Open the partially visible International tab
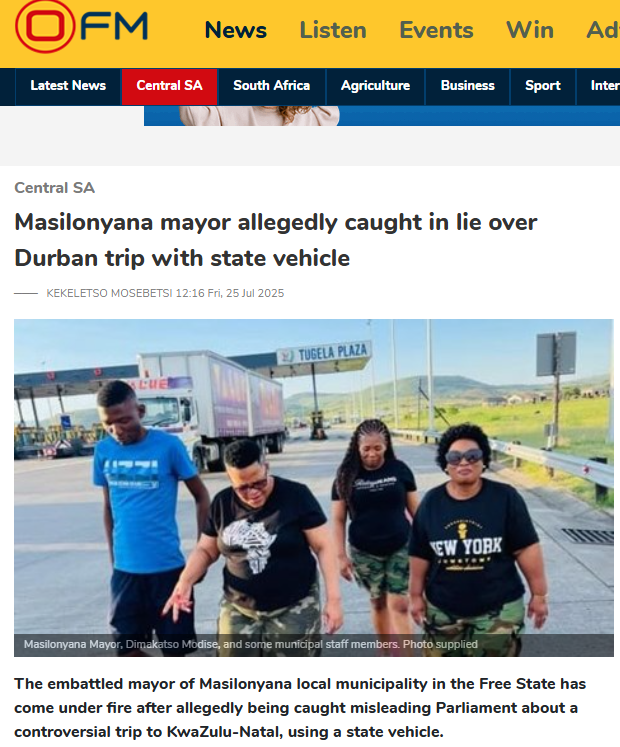 tap(599, 86)
